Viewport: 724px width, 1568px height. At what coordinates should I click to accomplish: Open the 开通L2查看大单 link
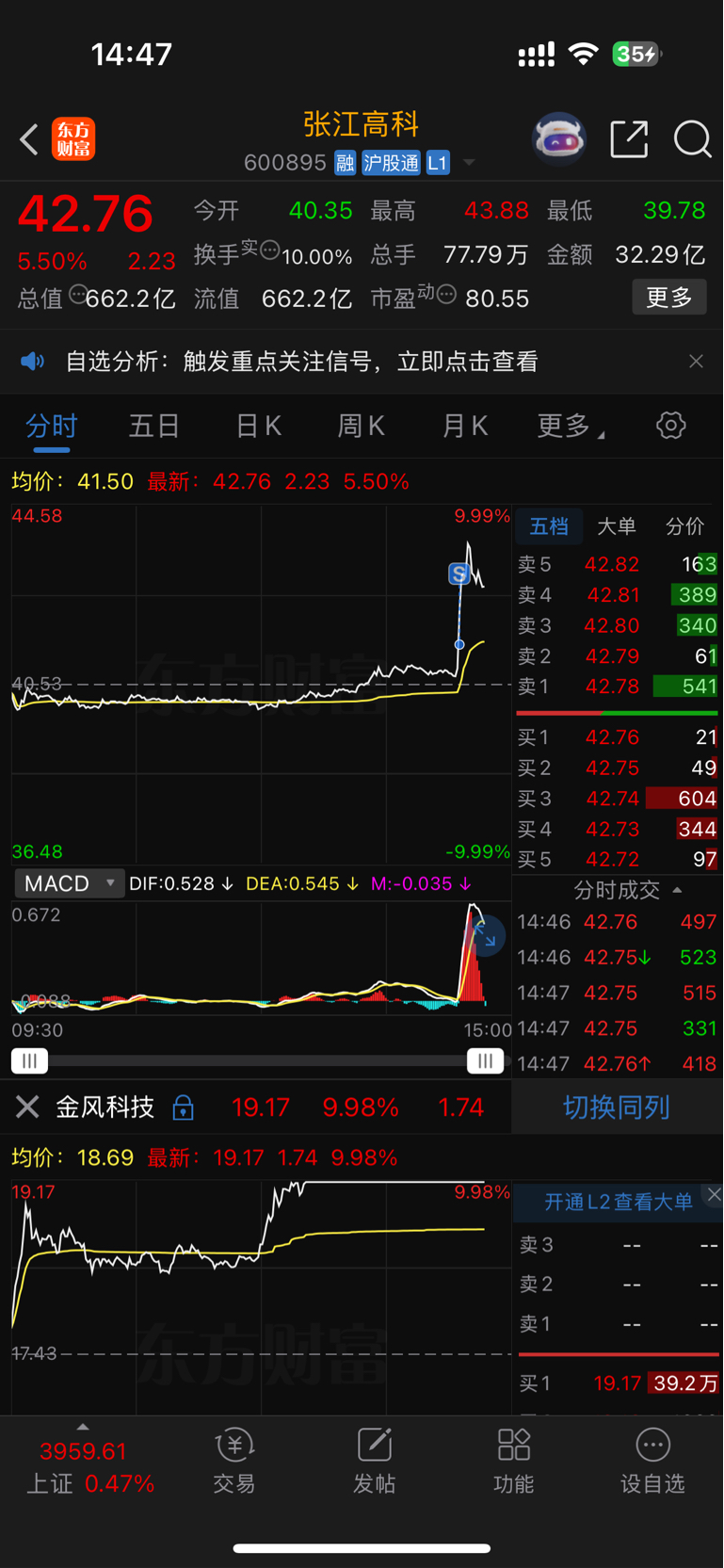pos(619,1202)
